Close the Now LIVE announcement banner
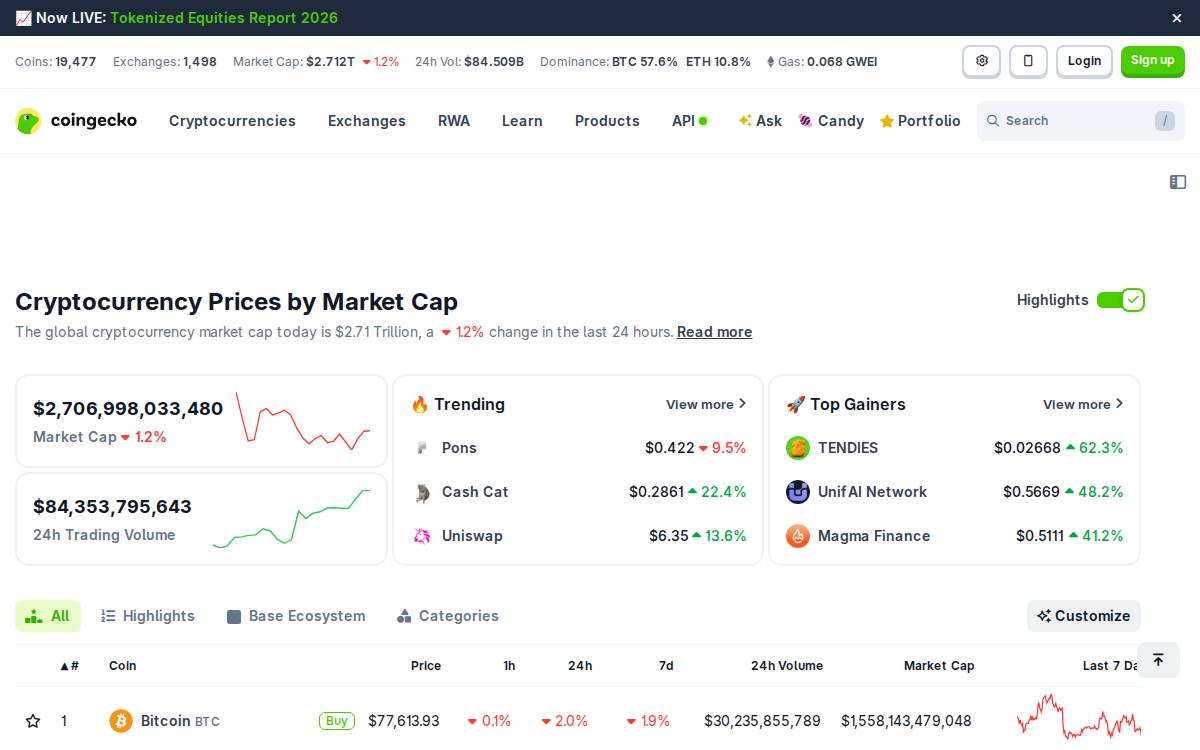This screenshot has width=1200, height=750. pyautogui.click(x=1177, y=18)
